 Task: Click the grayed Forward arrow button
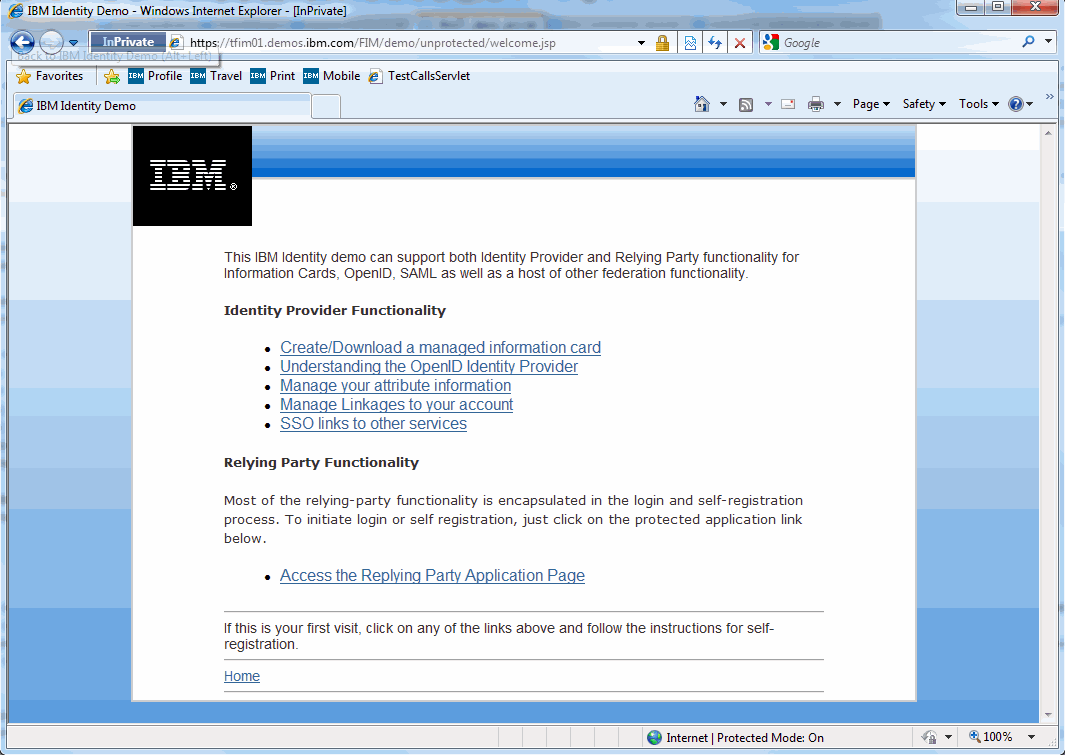click(x=52, y=43)
